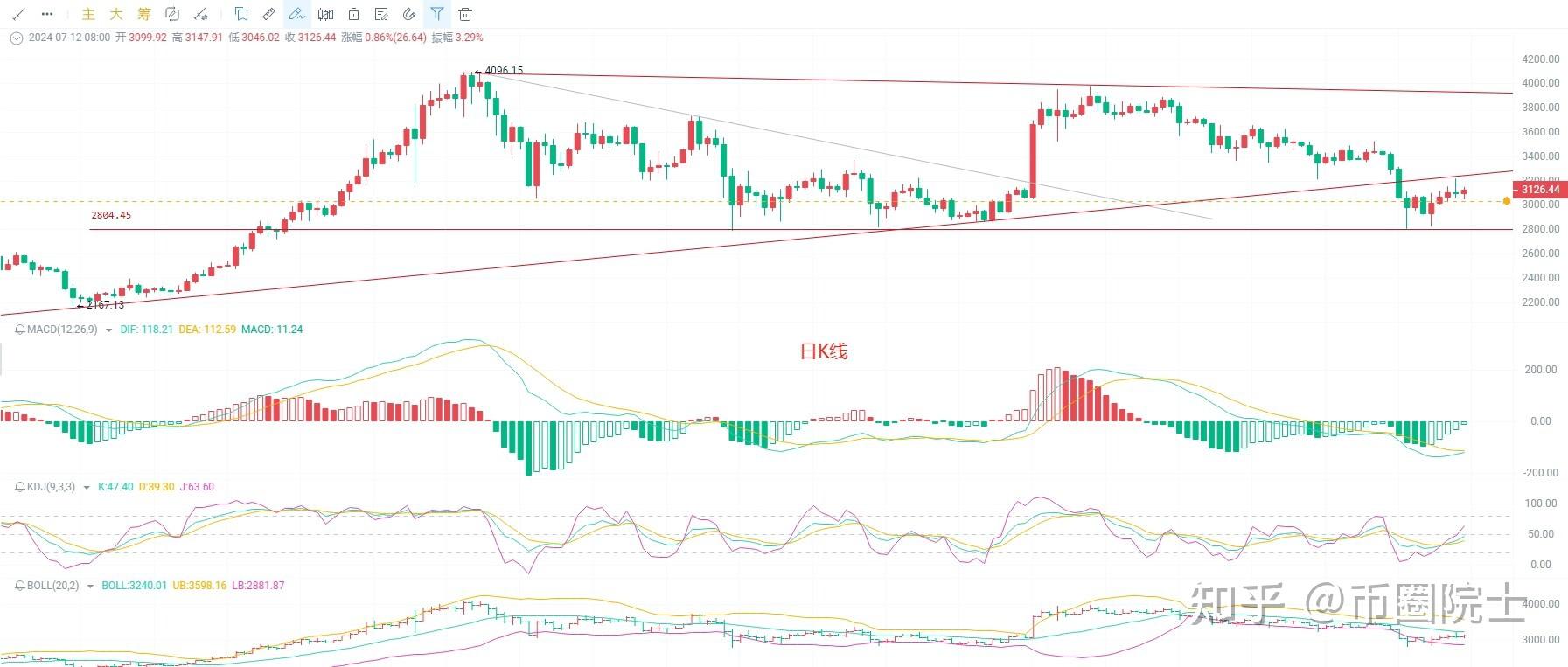Open the KDJ(9,3,3) dropdown arrow
The width and height of the screenshot is (1568, 667).
pyautogui.click(x=87, y=488)
